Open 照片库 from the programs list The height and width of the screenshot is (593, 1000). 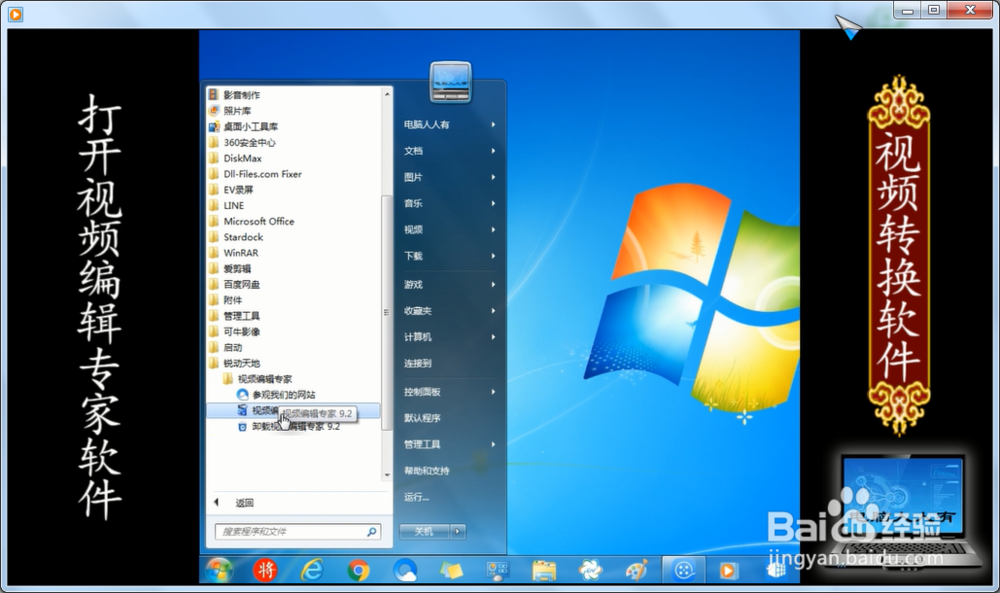[231, 111]
